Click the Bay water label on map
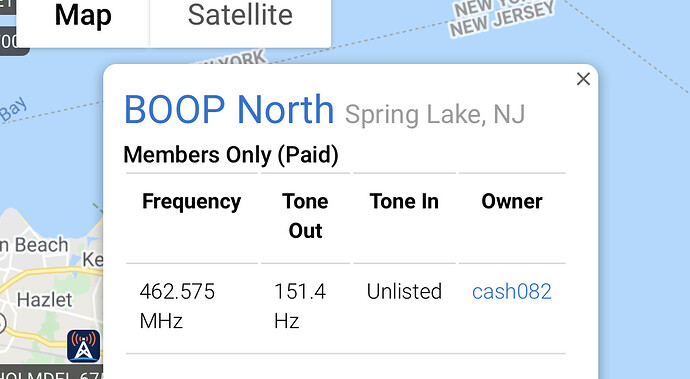The height and width of the screenshot is (379, 690). (15, 109)
